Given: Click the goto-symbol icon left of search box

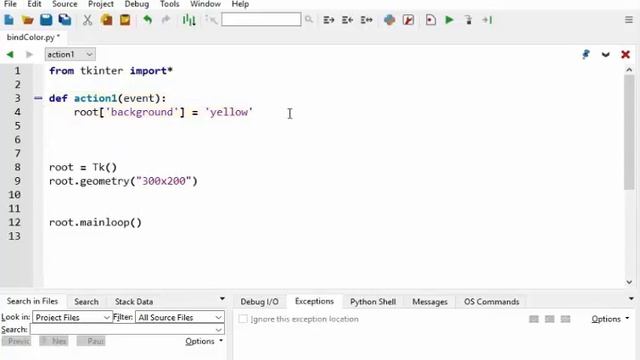Looking at the screenshot, I should pos(211,20).
